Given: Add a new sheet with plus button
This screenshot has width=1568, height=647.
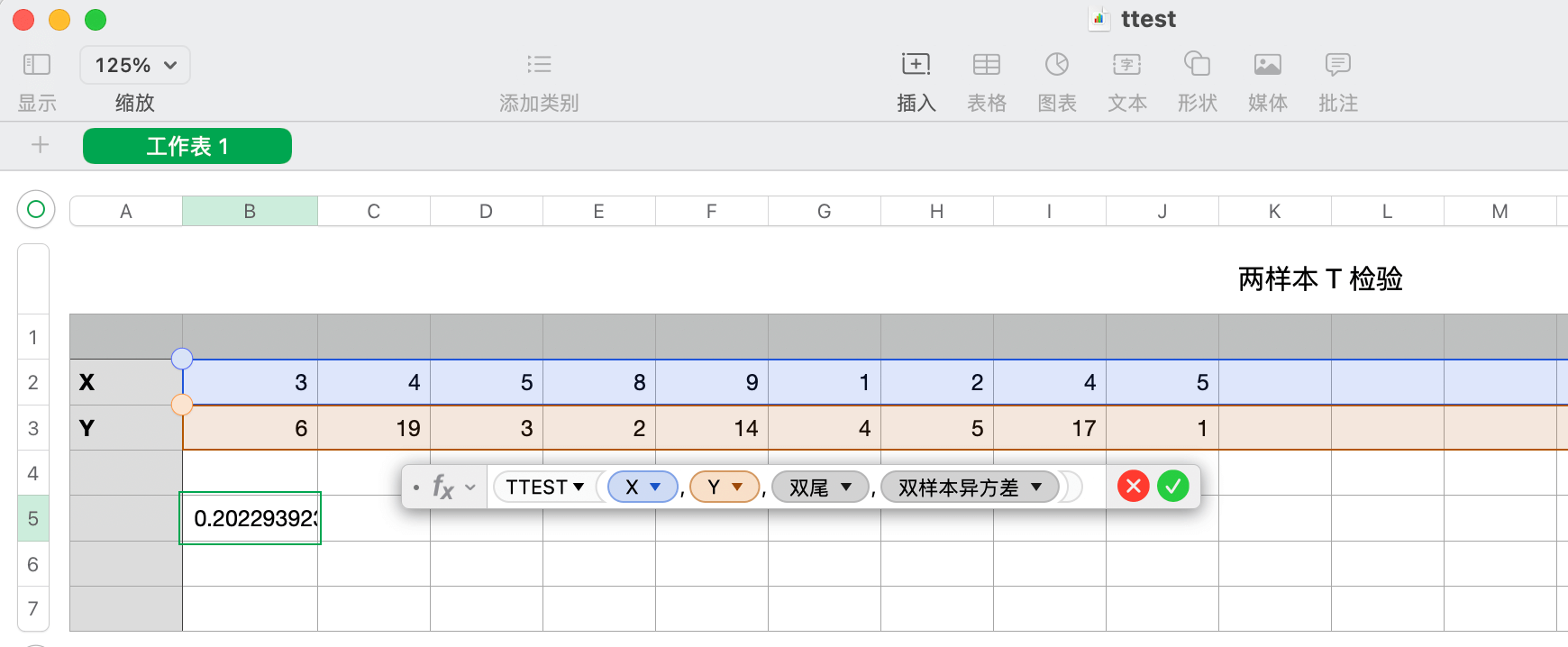Looking at the screenshot, I should [x=40, y=145].
